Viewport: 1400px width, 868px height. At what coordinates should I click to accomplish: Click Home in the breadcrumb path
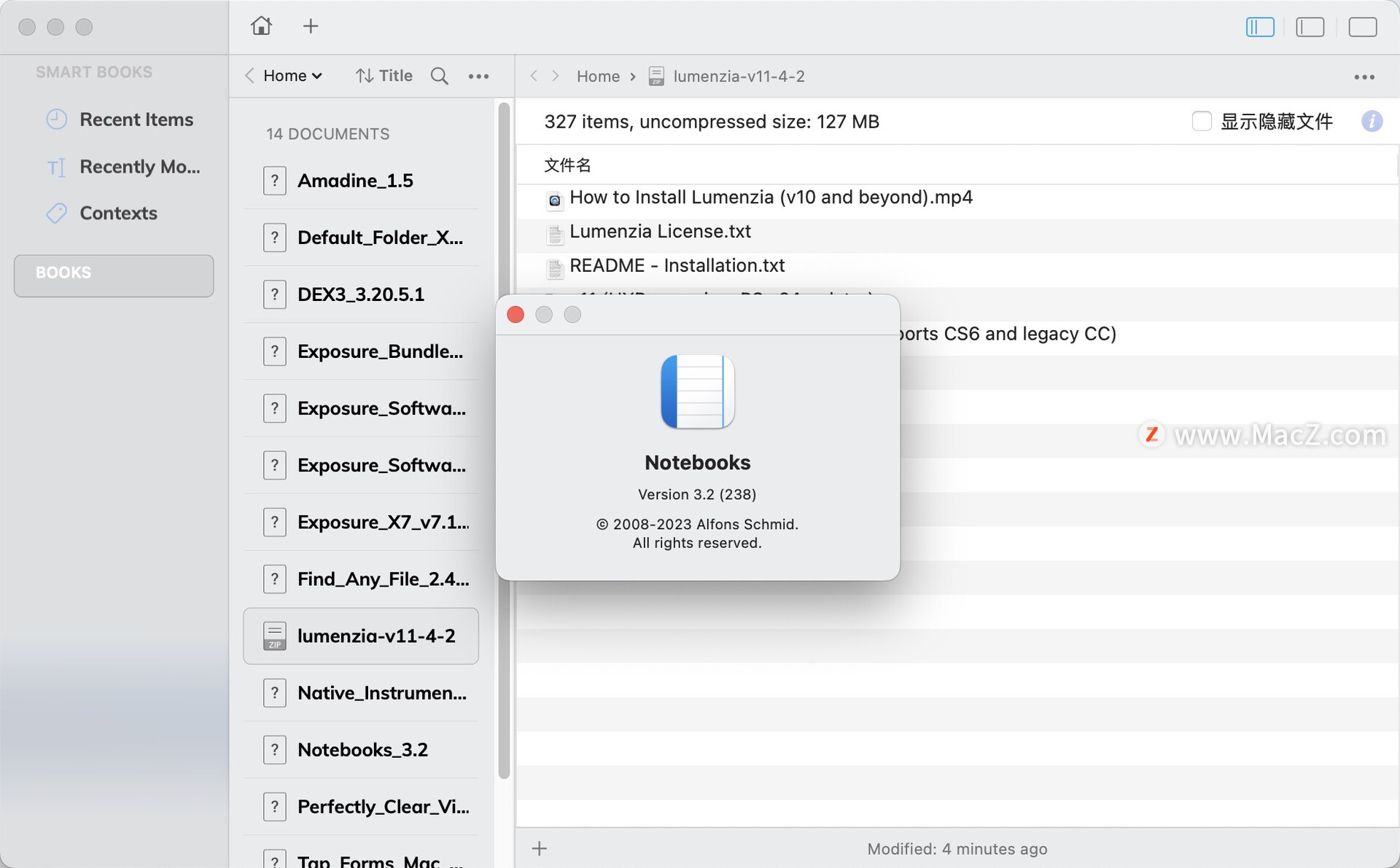598,77
